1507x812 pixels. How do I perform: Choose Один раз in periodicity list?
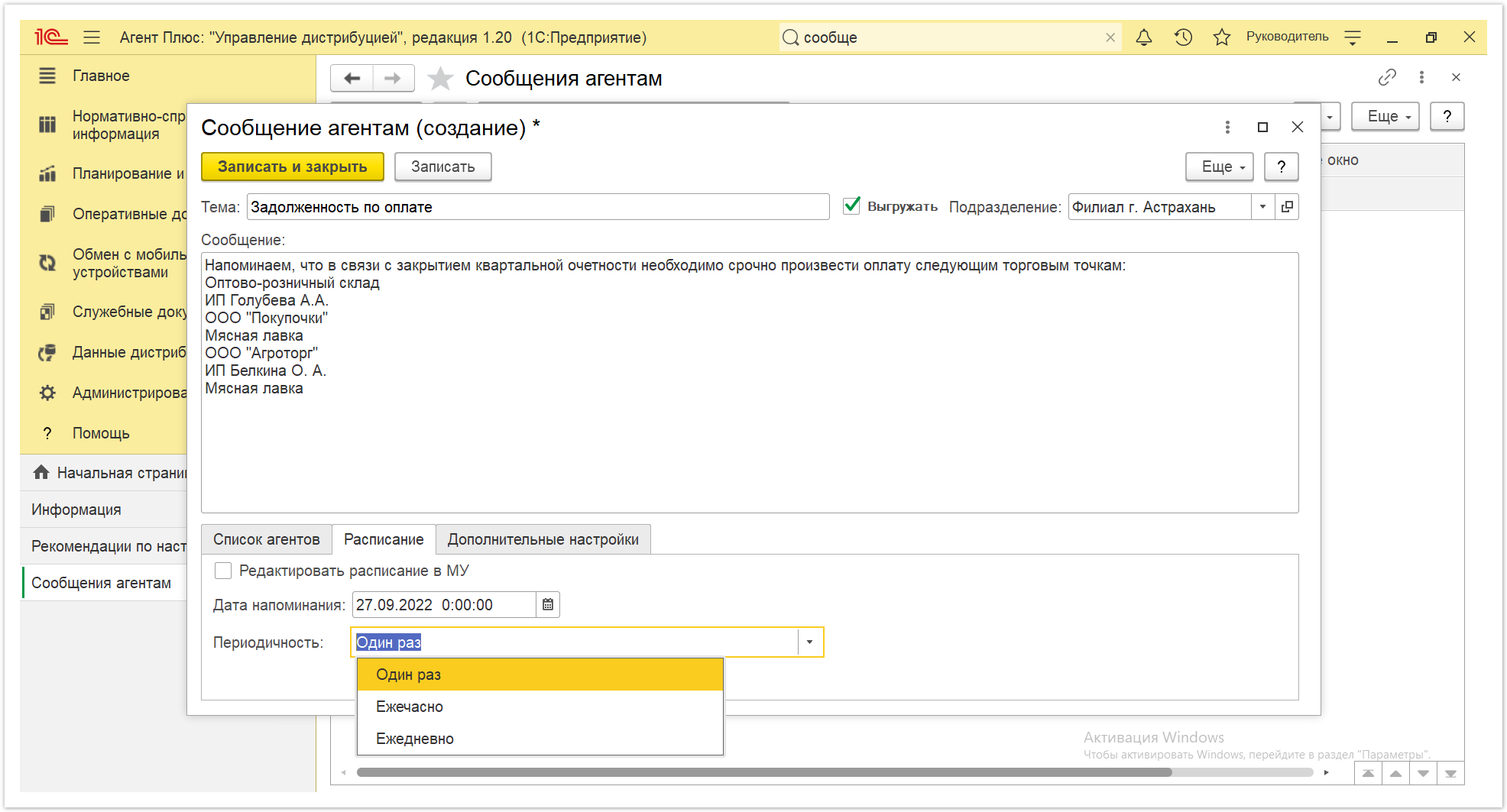pos(540,675)
